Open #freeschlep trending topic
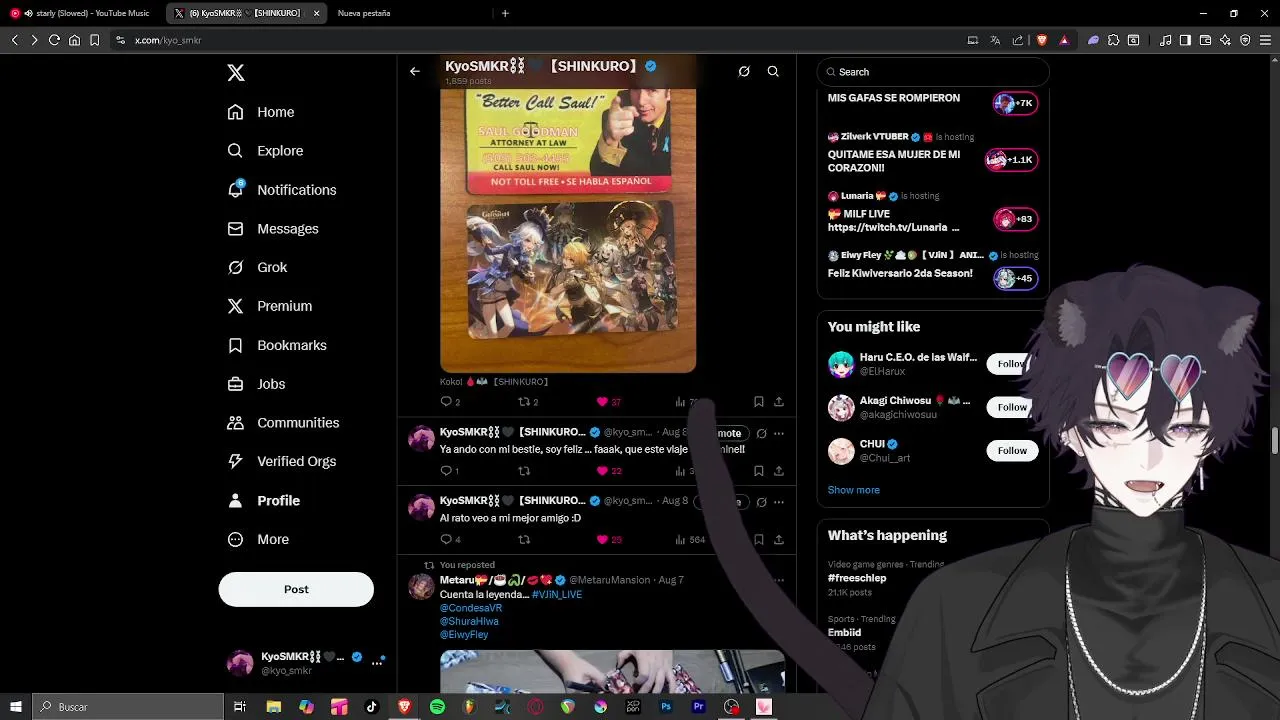1280x720 pixels. 857,578
